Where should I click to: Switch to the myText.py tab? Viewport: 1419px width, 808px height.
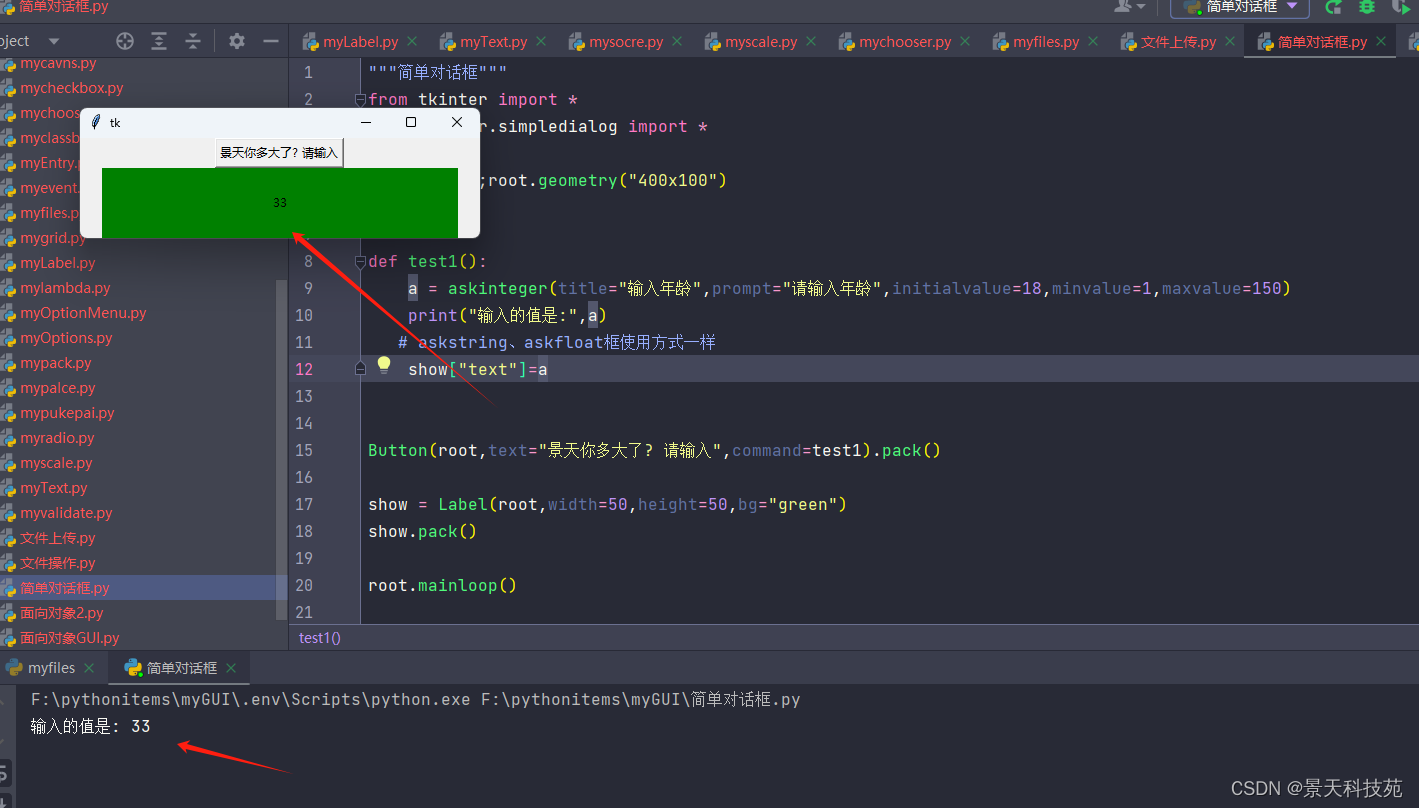pyautogui.click(x=493, y=42)
